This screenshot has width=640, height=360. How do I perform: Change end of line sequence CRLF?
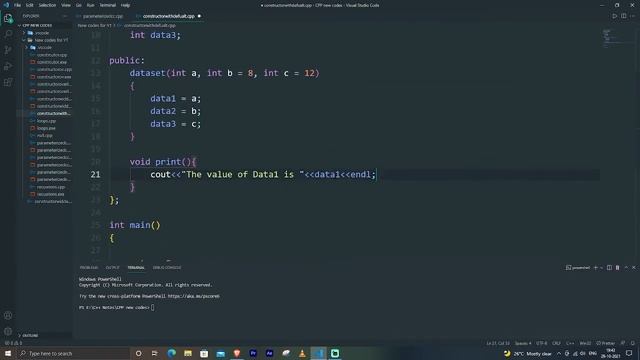pyautogui.click(x=556, y=343)
